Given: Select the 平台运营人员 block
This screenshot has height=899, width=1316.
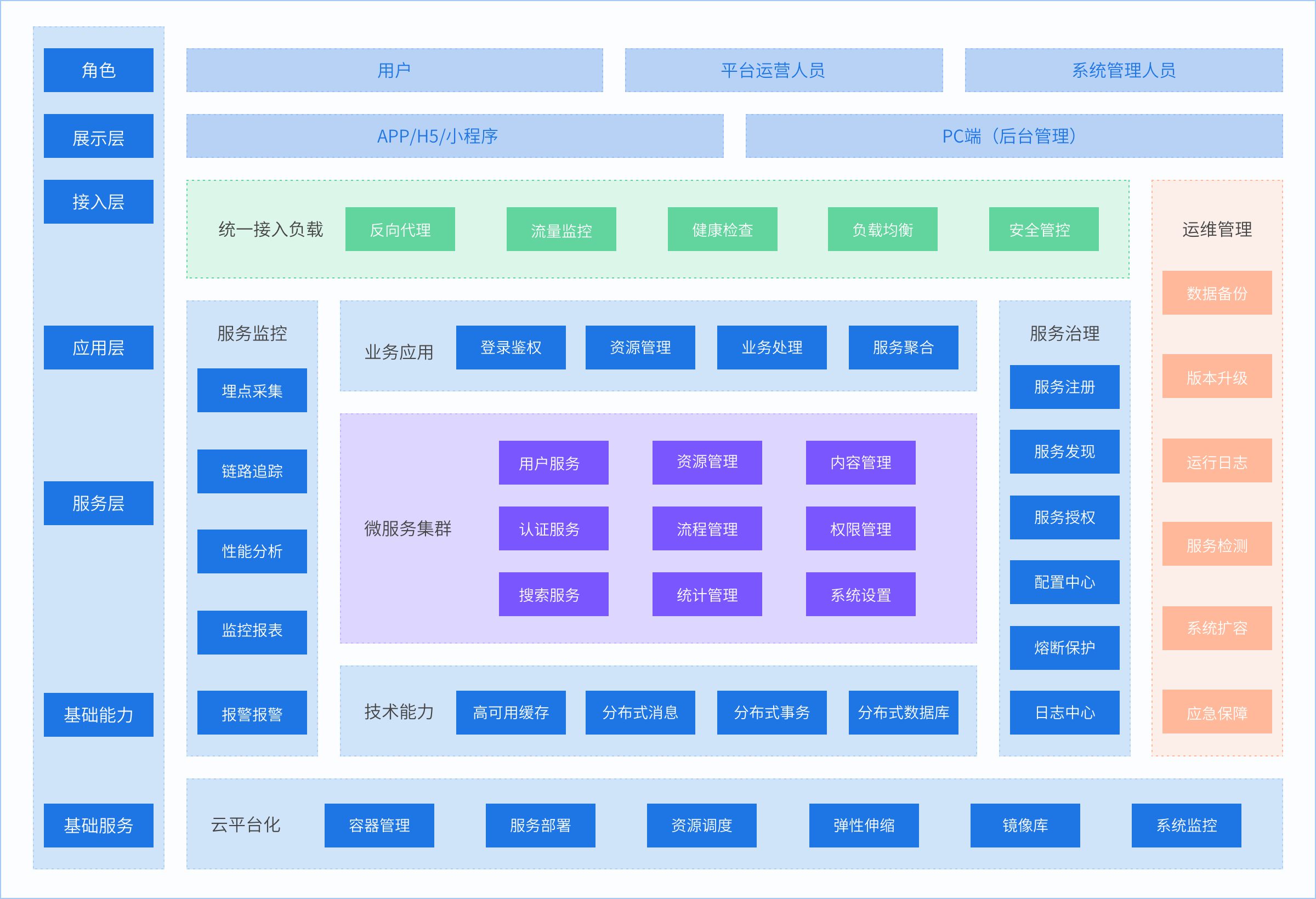Looking at the screenshot, I should pos(784,70).
